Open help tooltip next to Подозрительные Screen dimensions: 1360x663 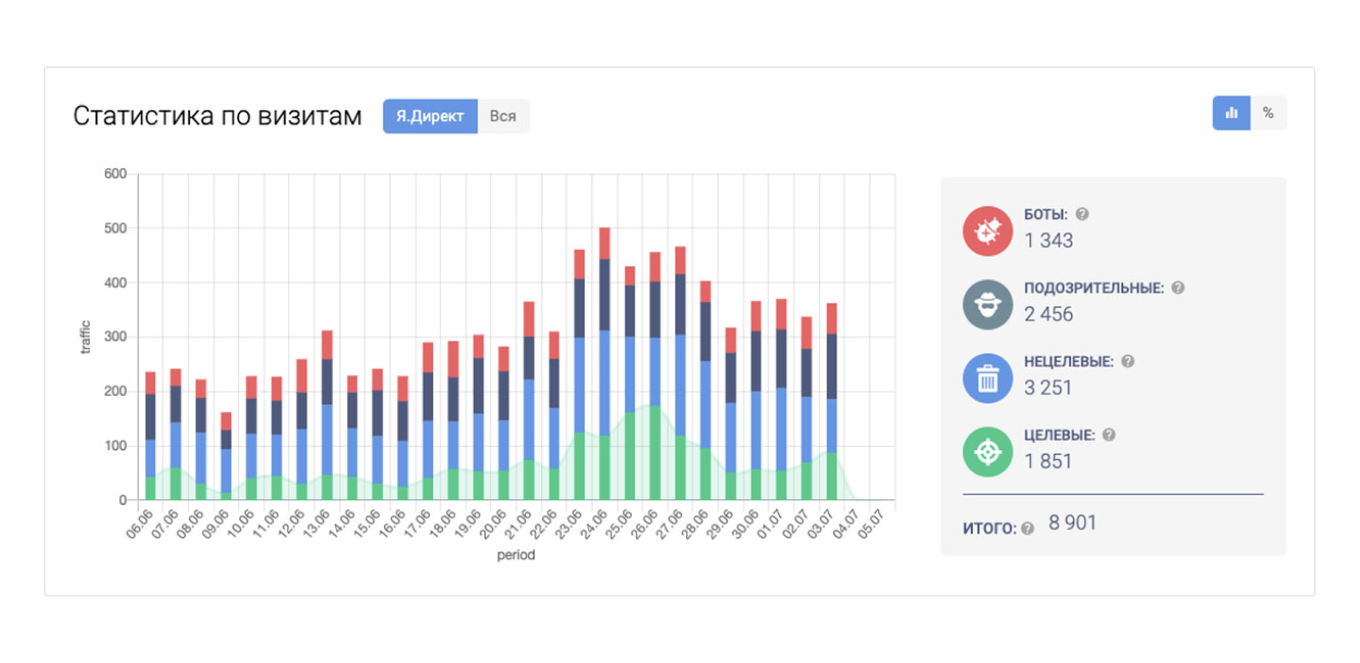(x=1178, y=288)
